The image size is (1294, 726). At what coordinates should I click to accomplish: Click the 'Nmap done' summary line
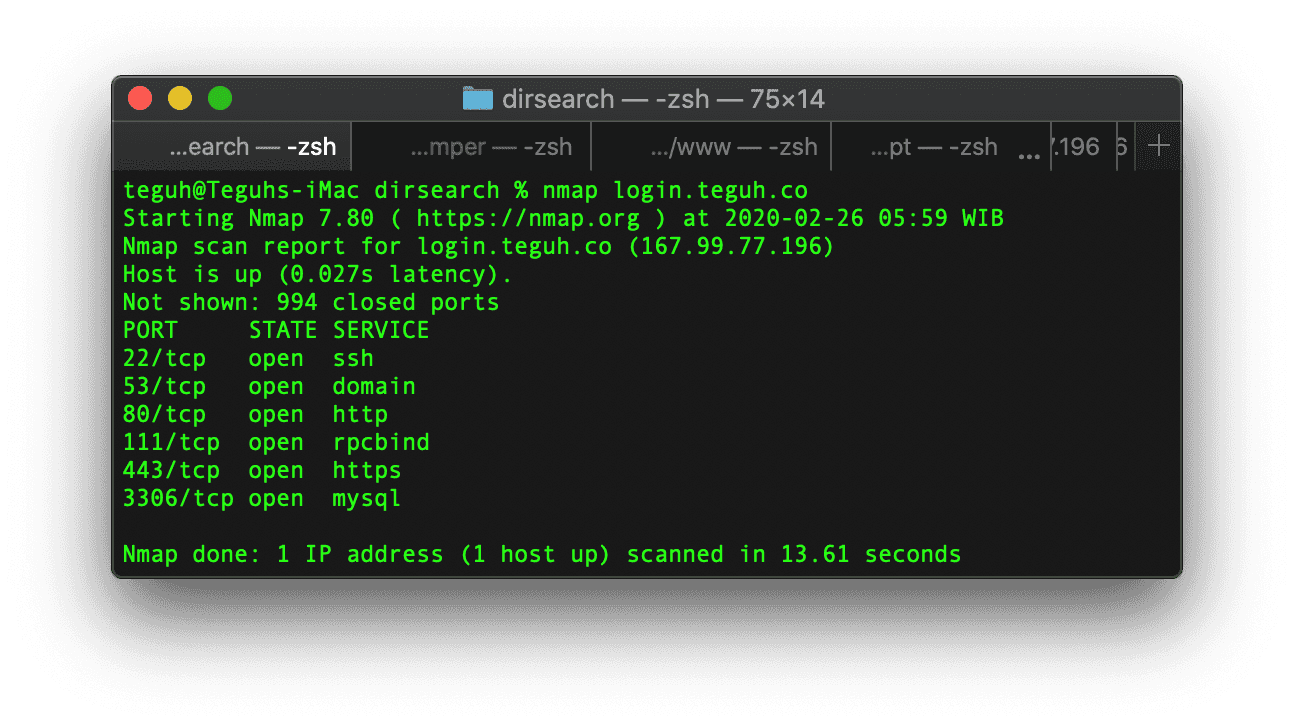tap(541, 555)
